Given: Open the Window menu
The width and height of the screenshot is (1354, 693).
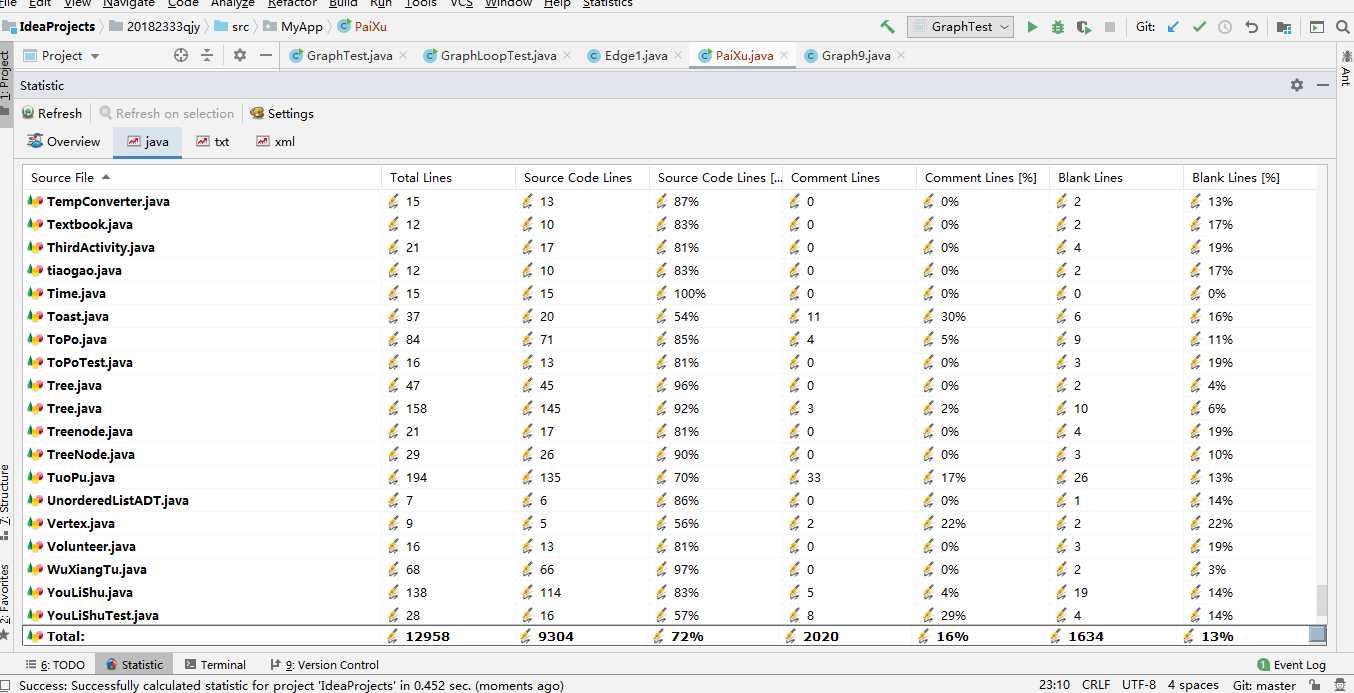Looking at the screenshot, I should [508, 4].
